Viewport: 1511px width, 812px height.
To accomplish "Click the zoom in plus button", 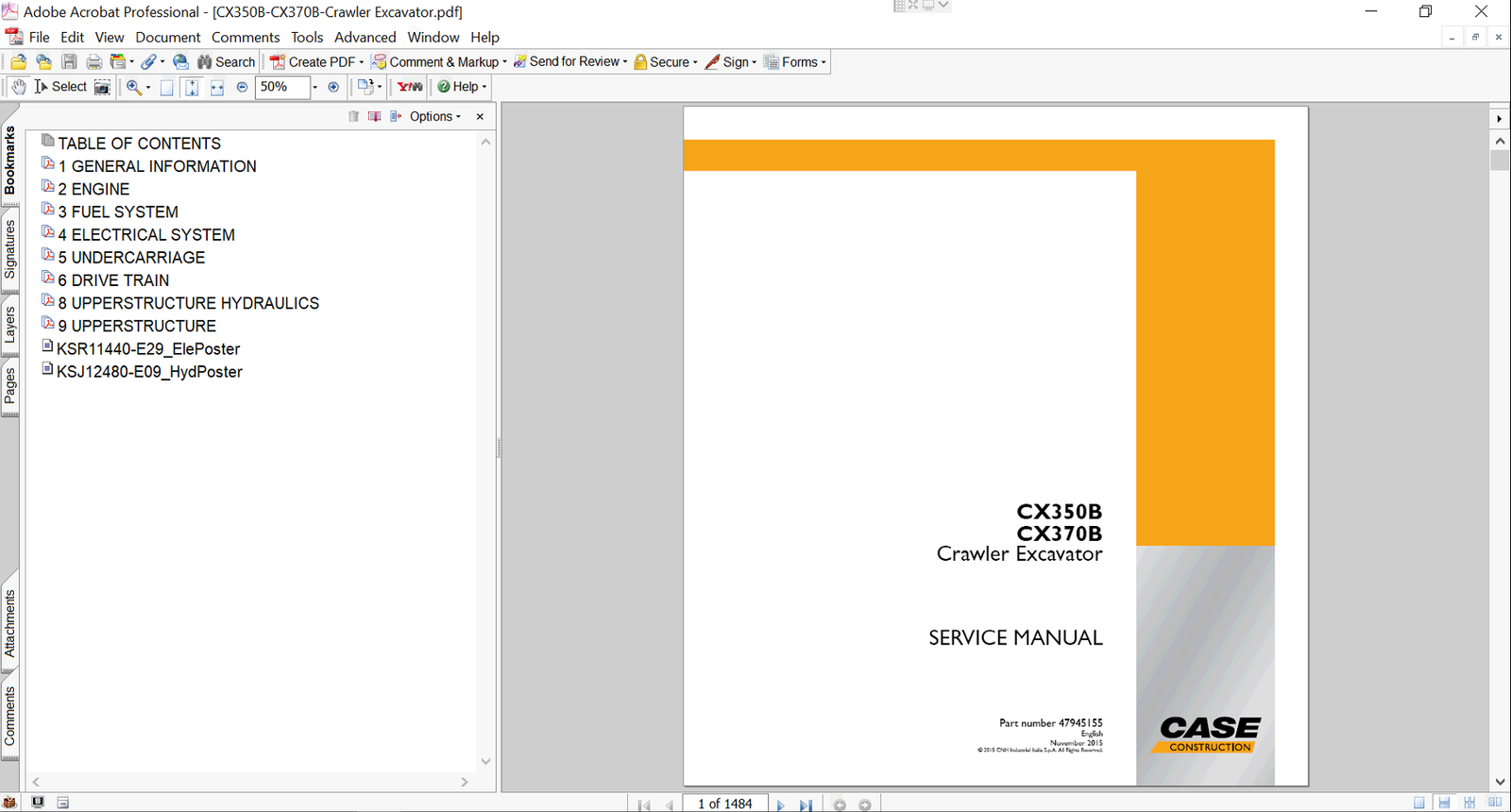I will [x=333, y=87].
